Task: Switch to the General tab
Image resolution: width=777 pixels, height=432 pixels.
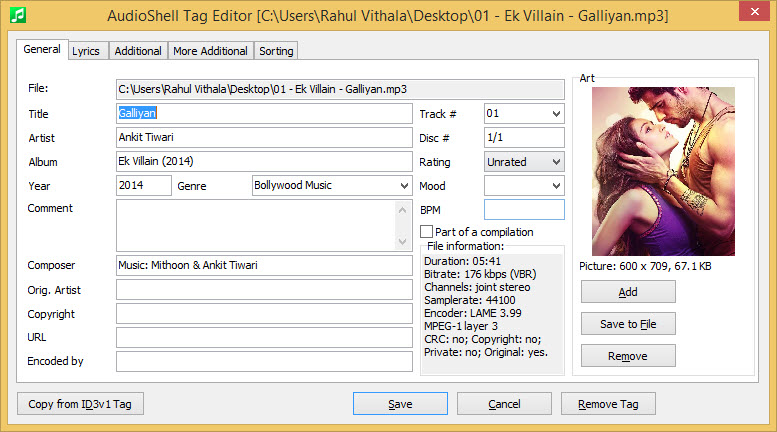Action: coord(42,50)
